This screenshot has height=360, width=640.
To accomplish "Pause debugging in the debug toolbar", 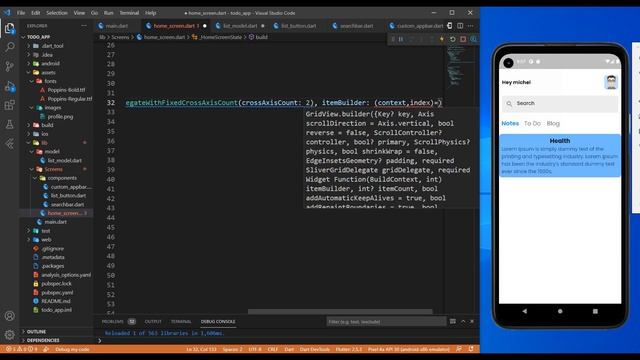I will tap(401, 40).
